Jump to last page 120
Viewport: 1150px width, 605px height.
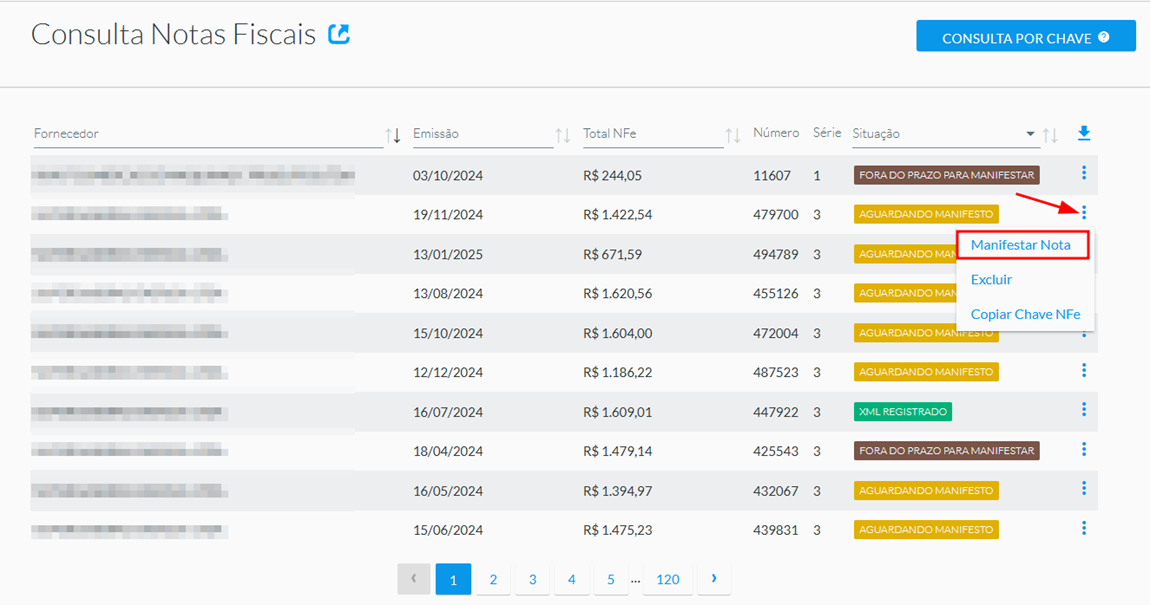pos(667,579)
